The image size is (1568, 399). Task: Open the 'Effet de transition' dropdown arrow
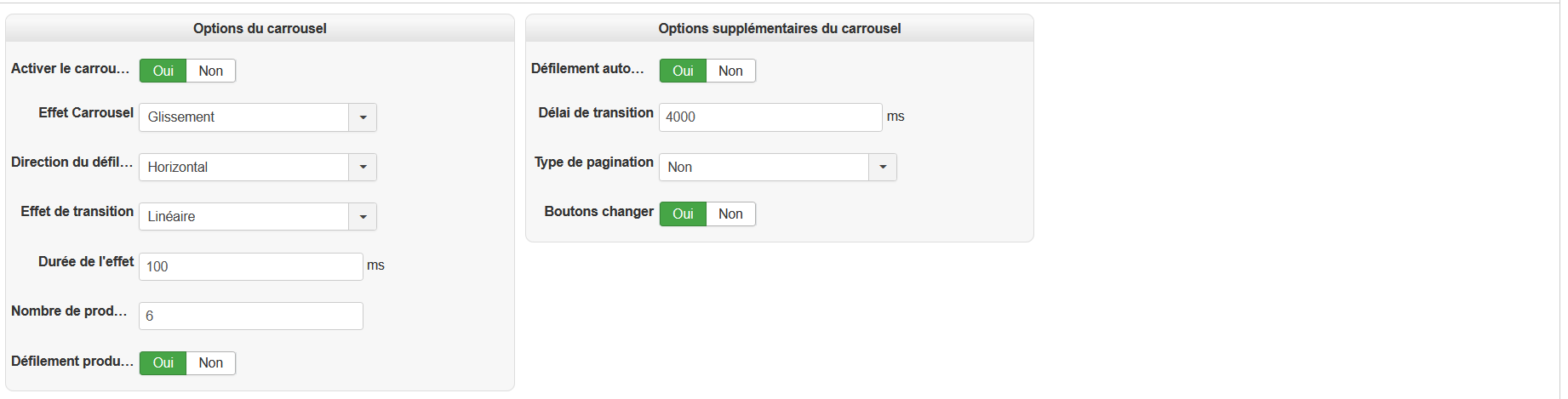[363, 217]
